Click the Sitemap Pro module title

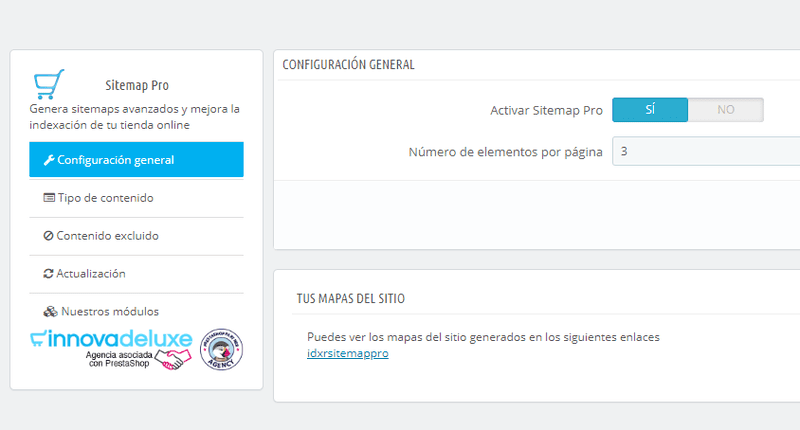pos(137,86)
